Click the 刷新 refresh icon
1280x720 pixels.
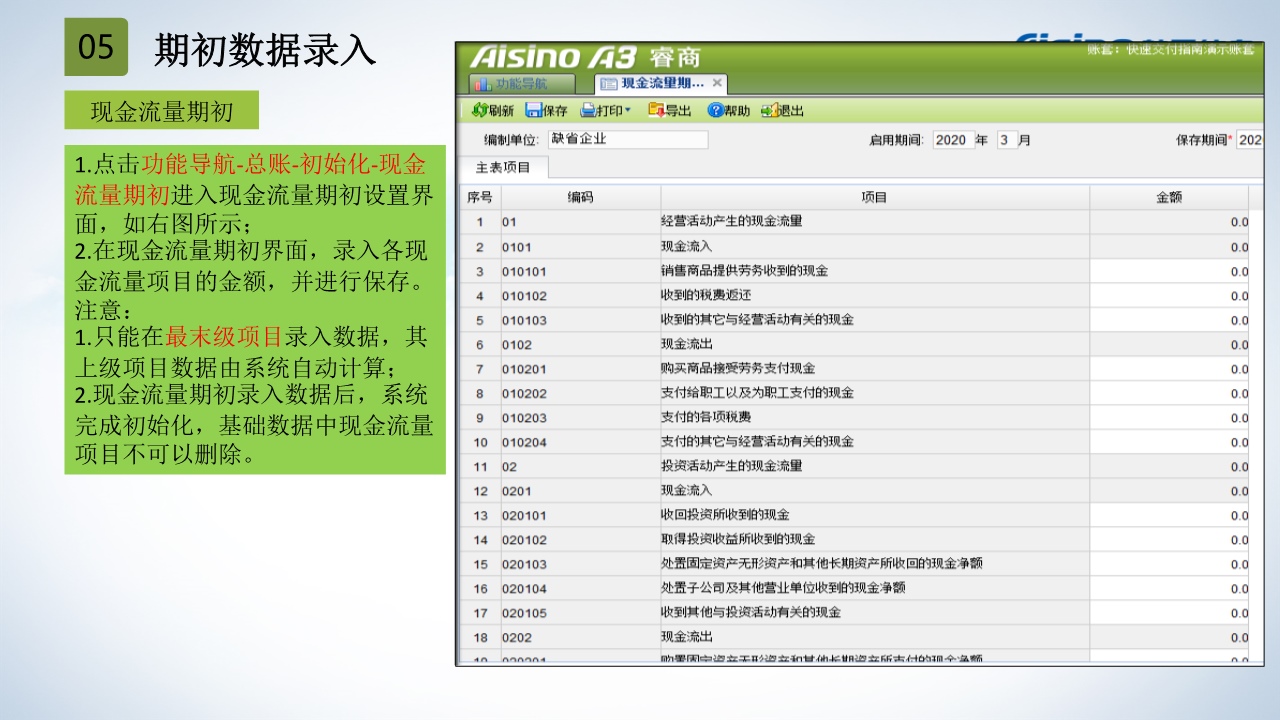[x=479, y=111]
